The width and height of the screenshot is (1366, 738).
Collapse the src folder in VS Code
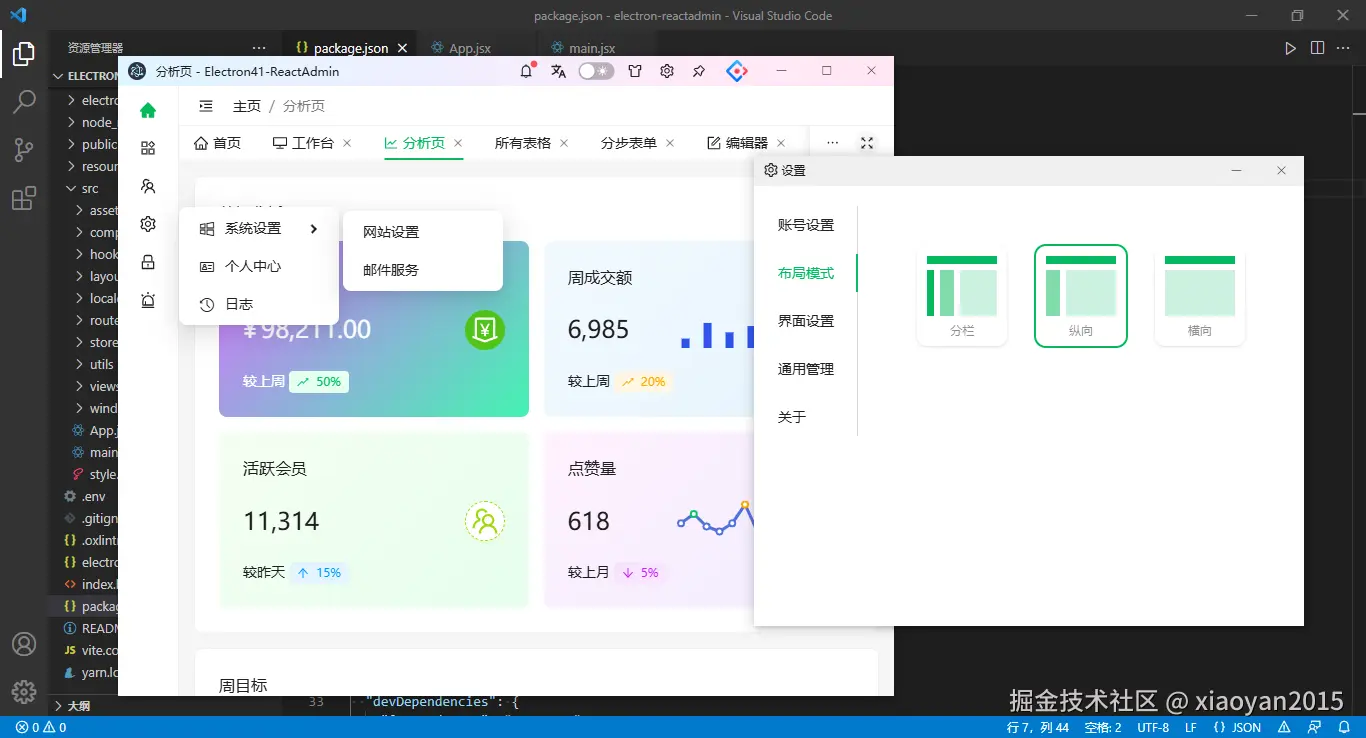click(84, 188)
